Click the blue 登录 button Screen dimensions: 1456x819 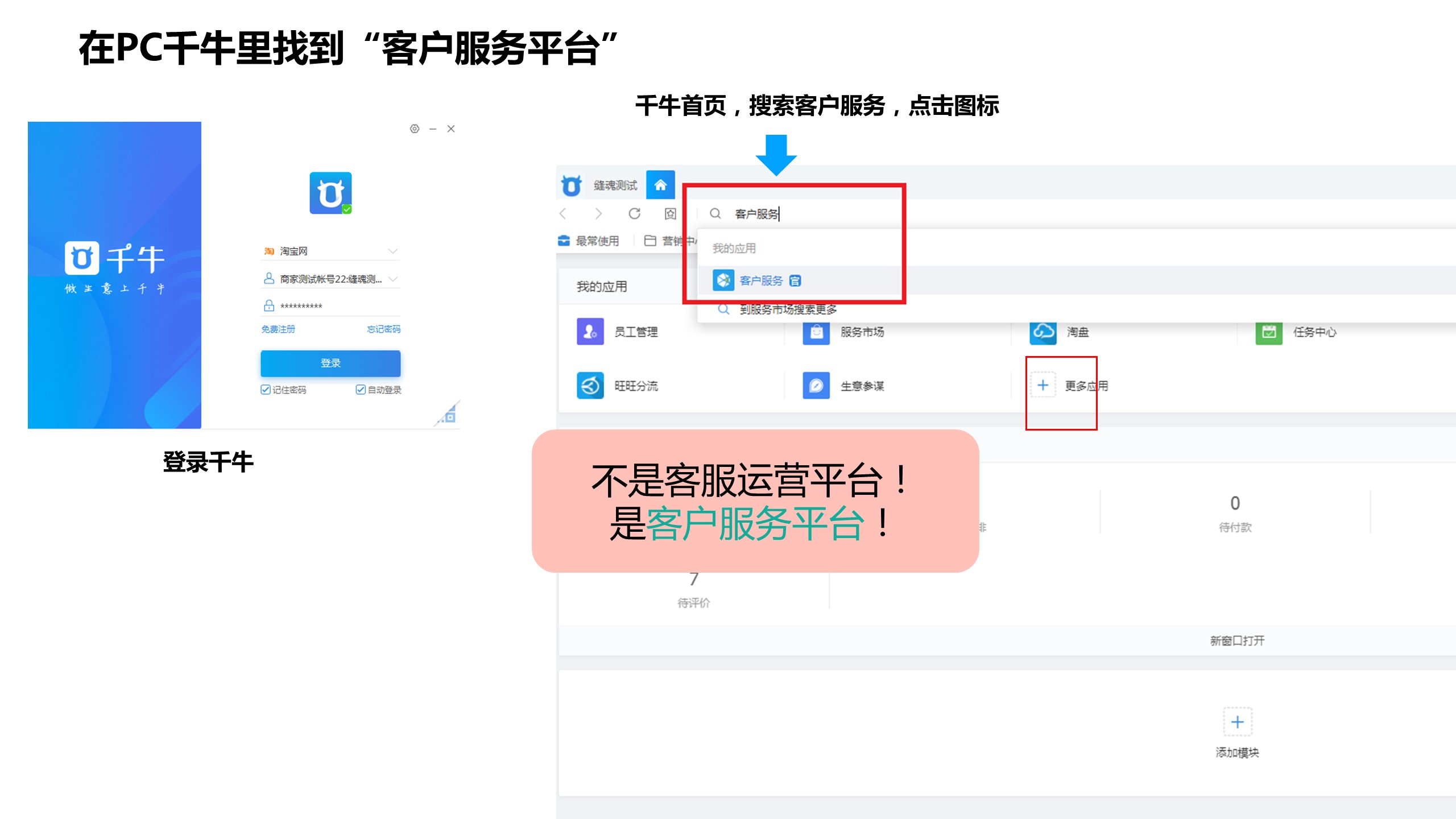(330, 363)
